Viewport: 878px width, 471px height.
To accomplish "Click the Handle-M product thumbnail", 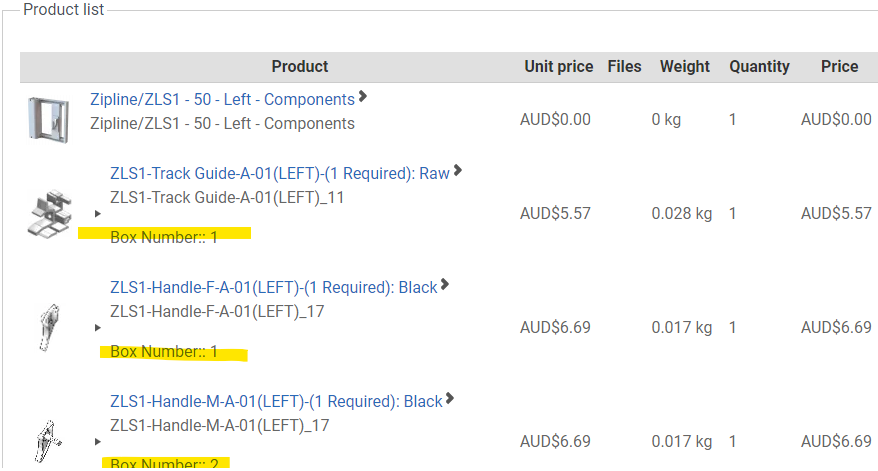I will 48,442.
